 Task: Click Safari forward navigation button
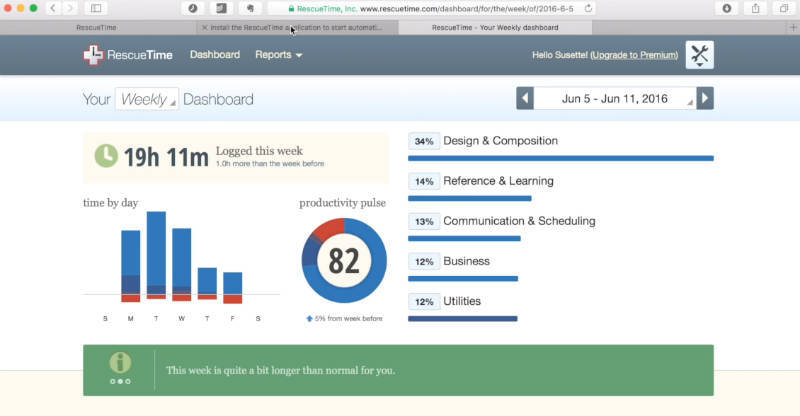[x=70, y=8]
